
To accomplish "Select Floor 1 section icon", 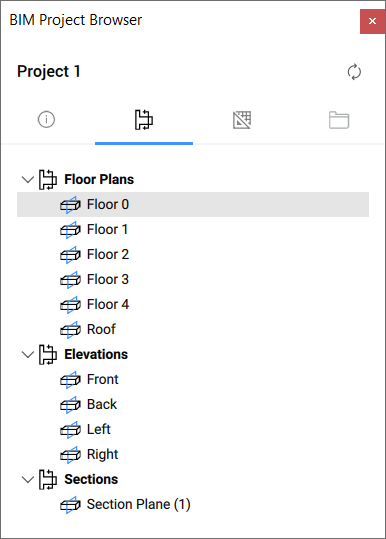I will pyautogui.click(x=70, y=230).
